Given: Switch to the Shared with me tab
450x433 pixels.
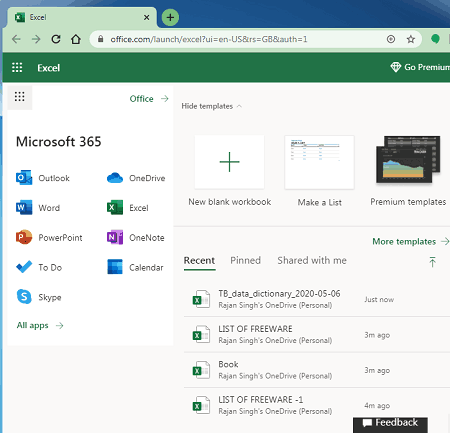Looking at the screenshot, I should [312, 260].
